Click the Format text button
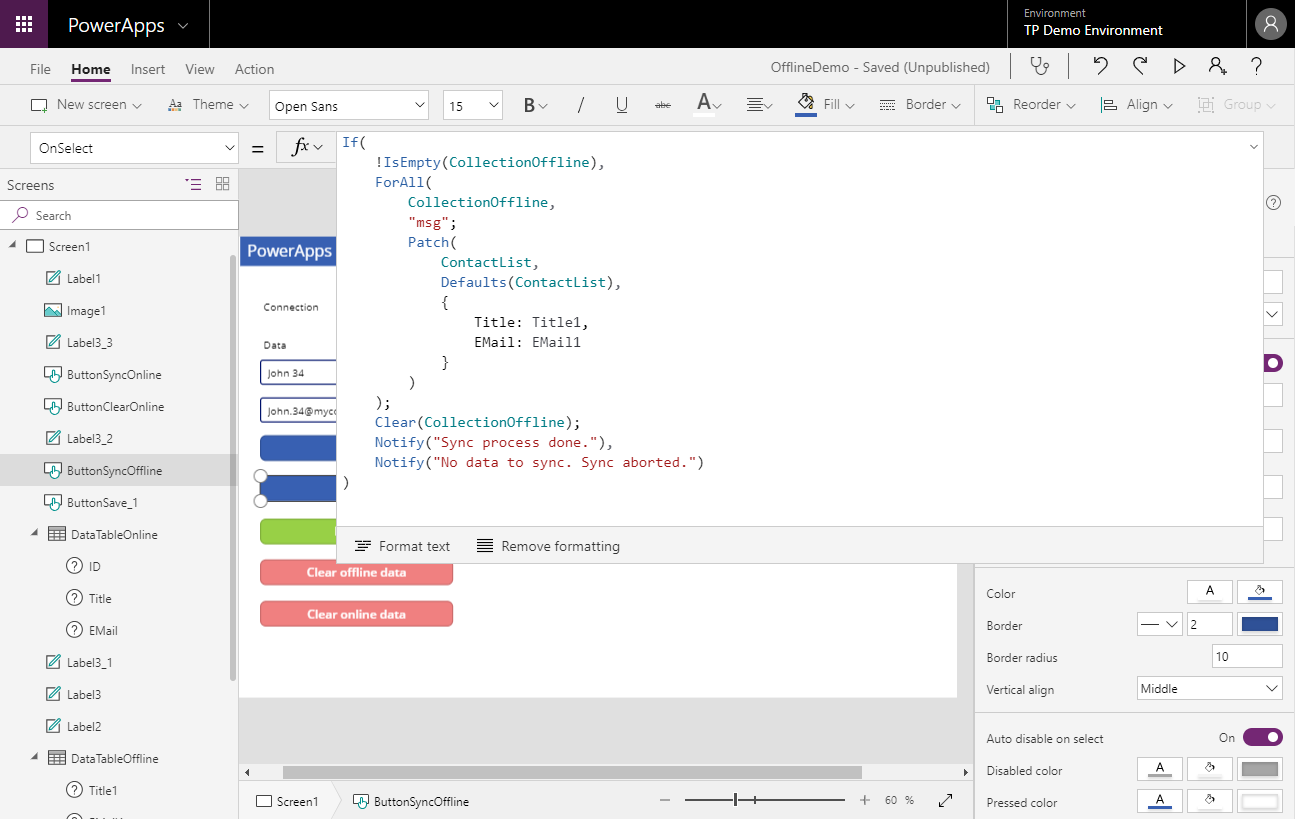 [x=403, y=546]
